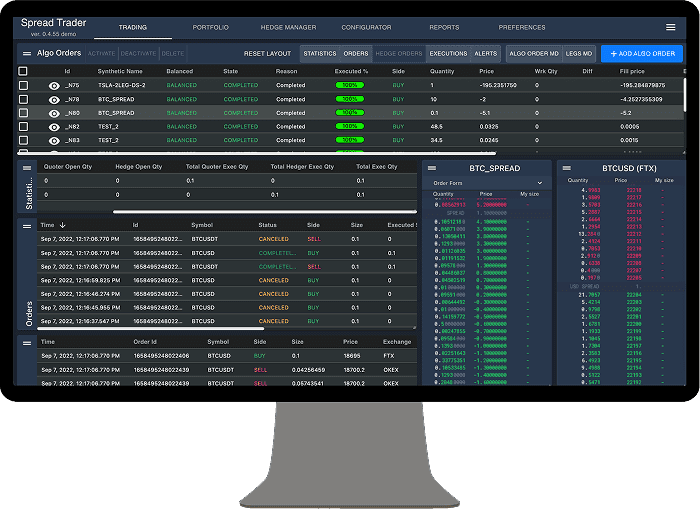This screenshot has width=700, height=509.
Task: Open the hamburger menu in top-right corner
Action: (670, 27)
